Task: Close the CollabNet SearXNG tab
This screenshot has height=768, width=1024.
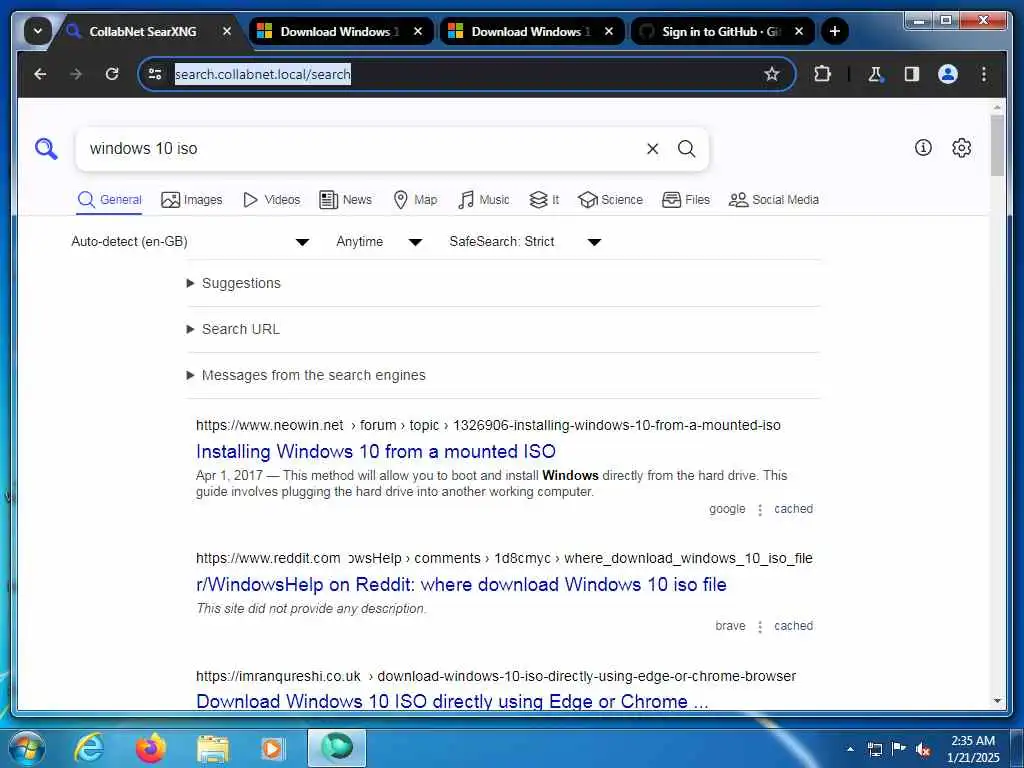Action: click(227, 31)
